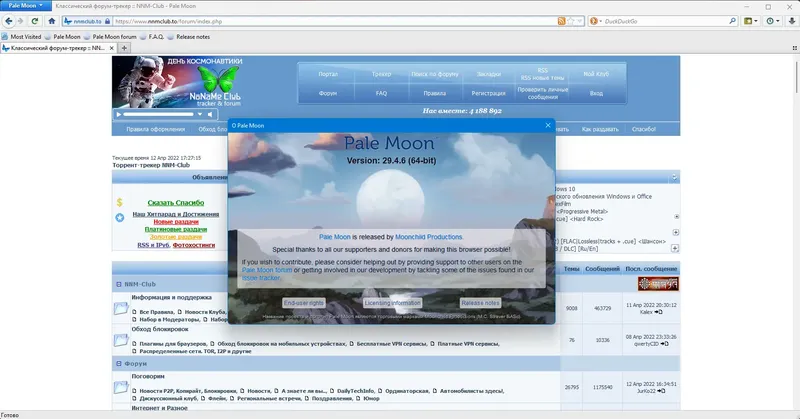Follow the Pale Moon forum link in dialog

267,270
